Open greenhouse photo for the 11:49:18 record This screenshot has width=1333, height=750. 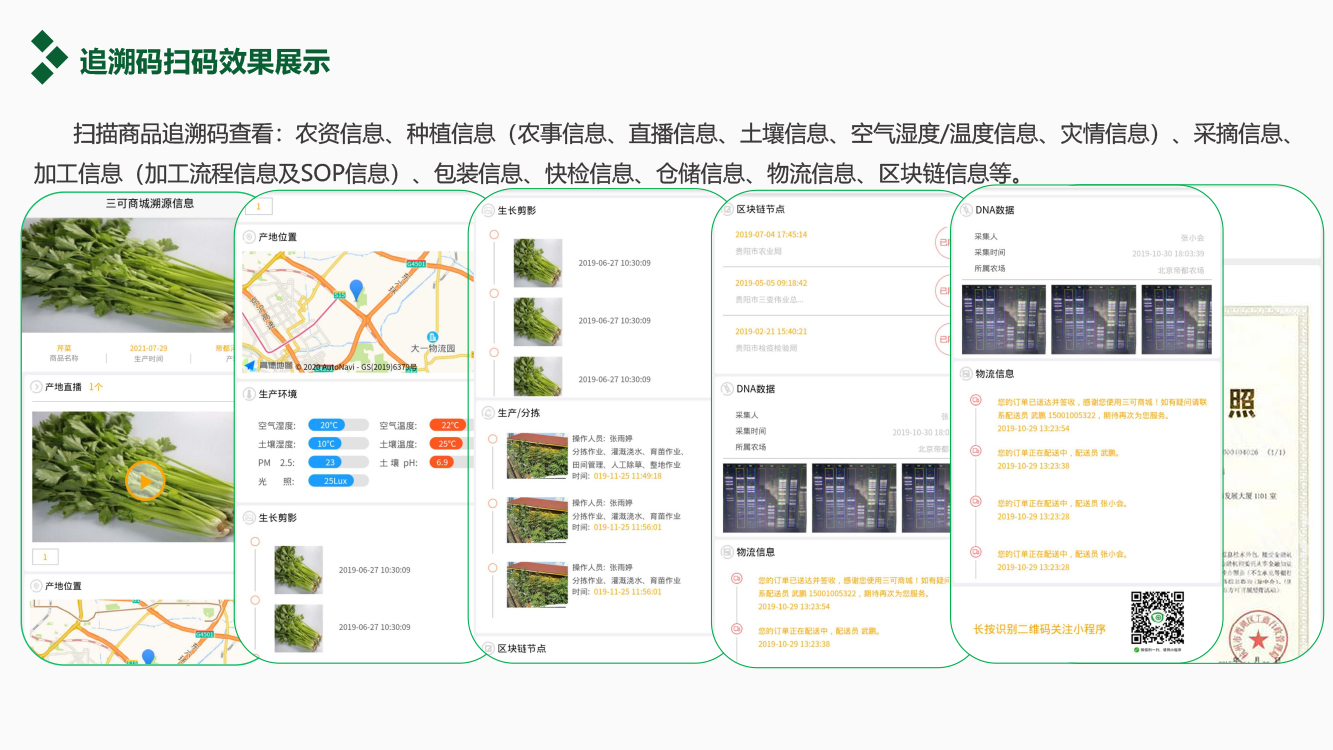coord(536,456)
